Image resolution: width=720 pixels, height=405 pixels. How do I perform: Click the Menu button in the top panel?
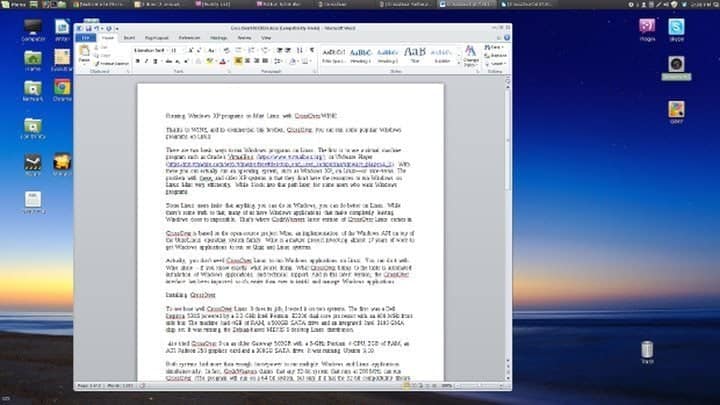click(13, 4)
